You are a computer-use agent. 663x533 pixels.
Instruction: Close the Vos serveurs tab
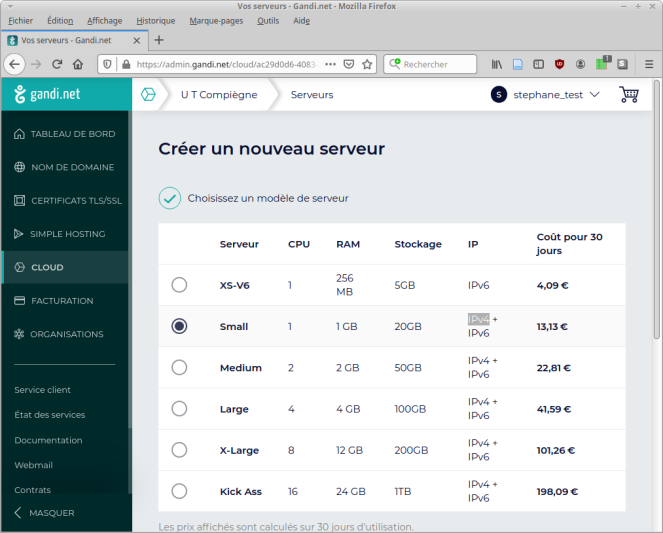click(x=137, y=41)
